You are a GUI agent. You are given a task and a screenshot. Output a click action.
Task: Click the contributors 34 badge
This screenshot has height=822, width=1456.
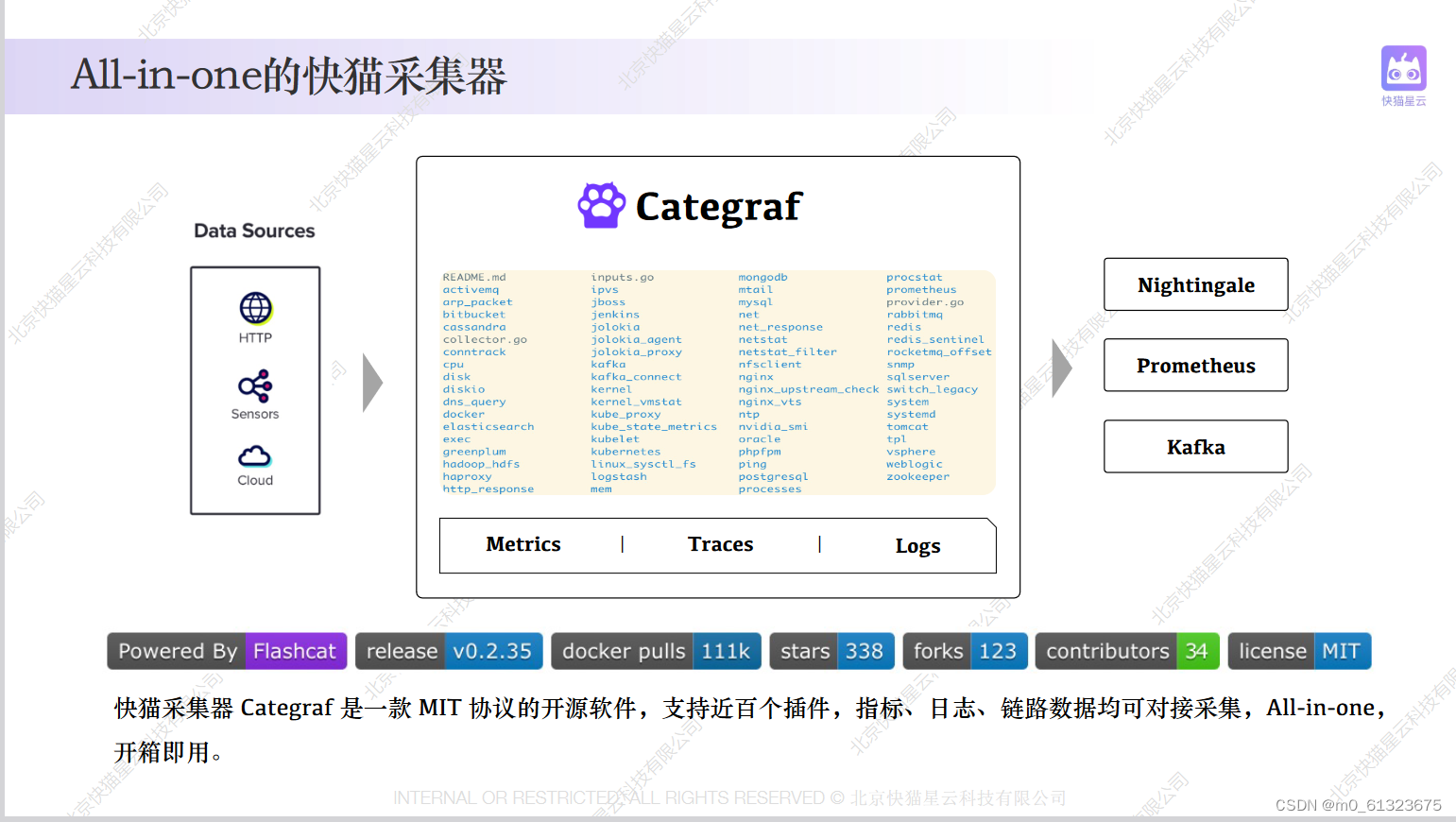coord(1127,651)
